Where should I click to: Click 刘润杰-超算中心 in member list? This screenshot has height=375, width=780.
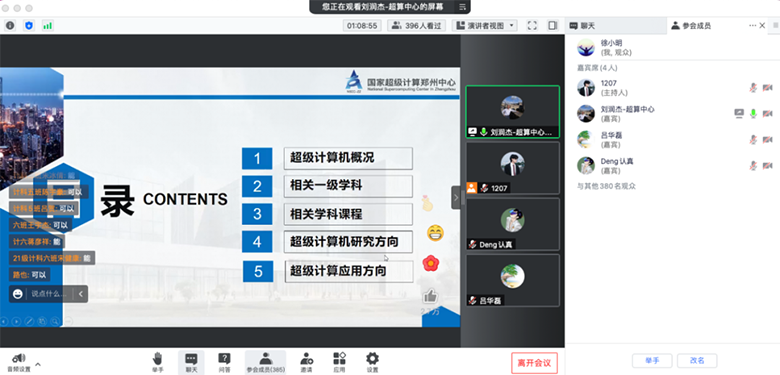coord(674,114)
